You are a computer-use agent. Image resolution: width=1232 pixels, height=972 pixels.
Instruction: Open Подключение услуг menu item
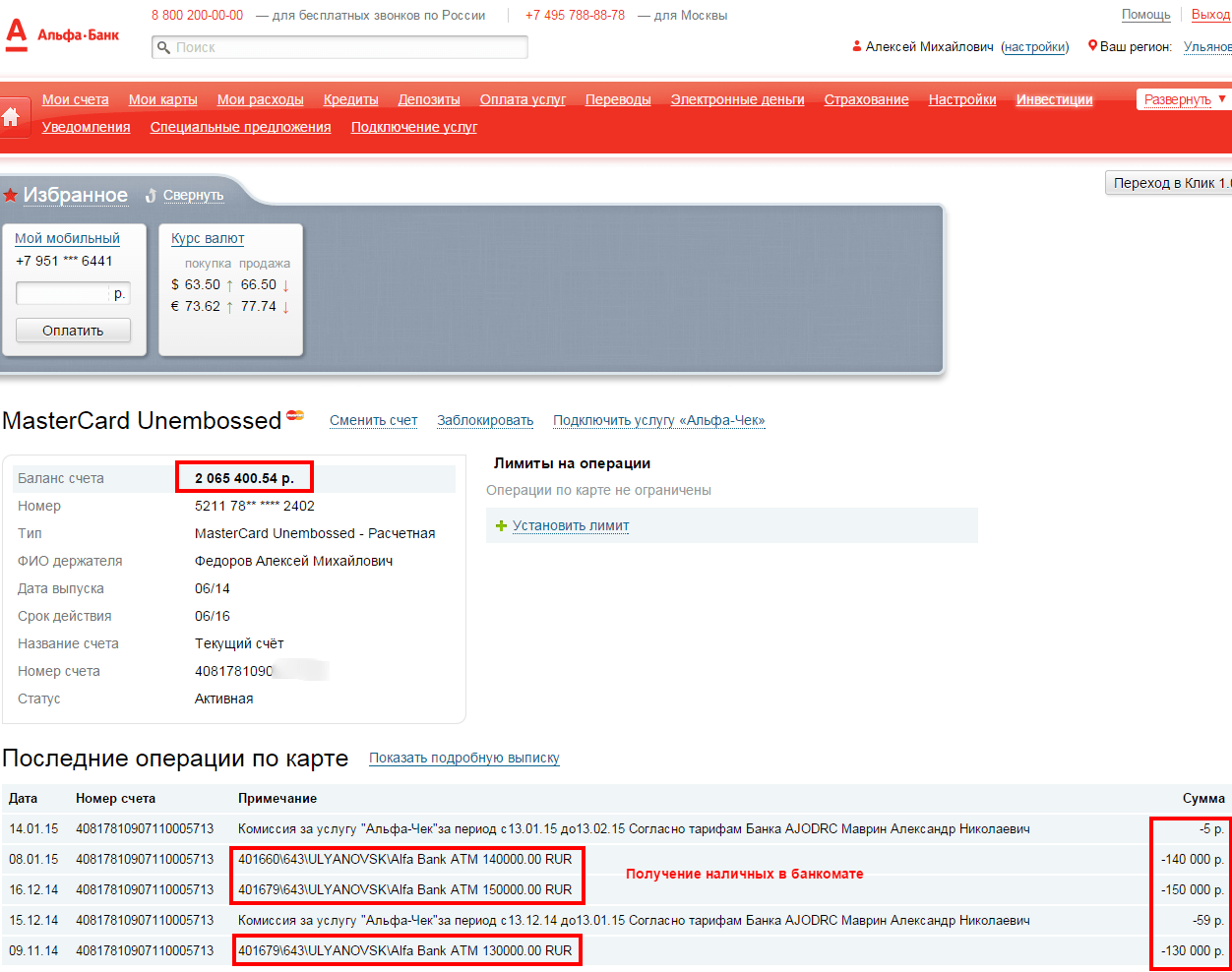[414, 127]
